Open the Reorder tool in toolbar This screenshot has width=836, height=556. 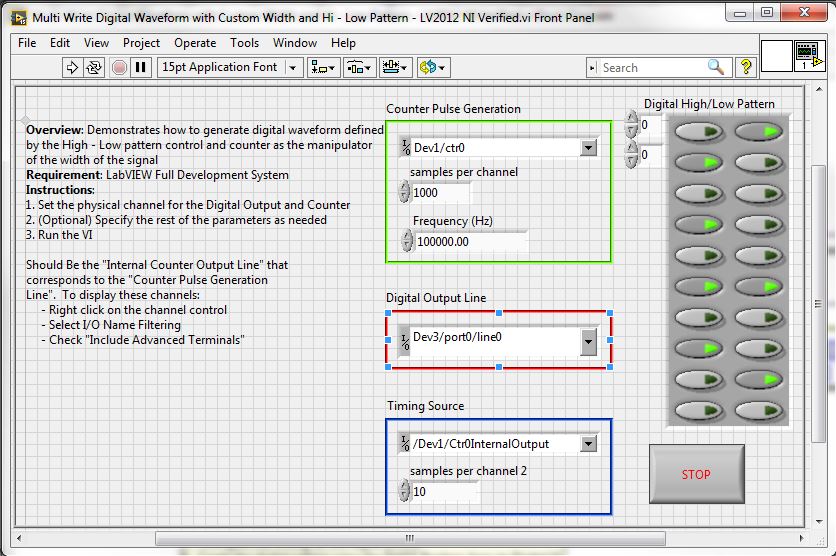click(x=433, y=67)
